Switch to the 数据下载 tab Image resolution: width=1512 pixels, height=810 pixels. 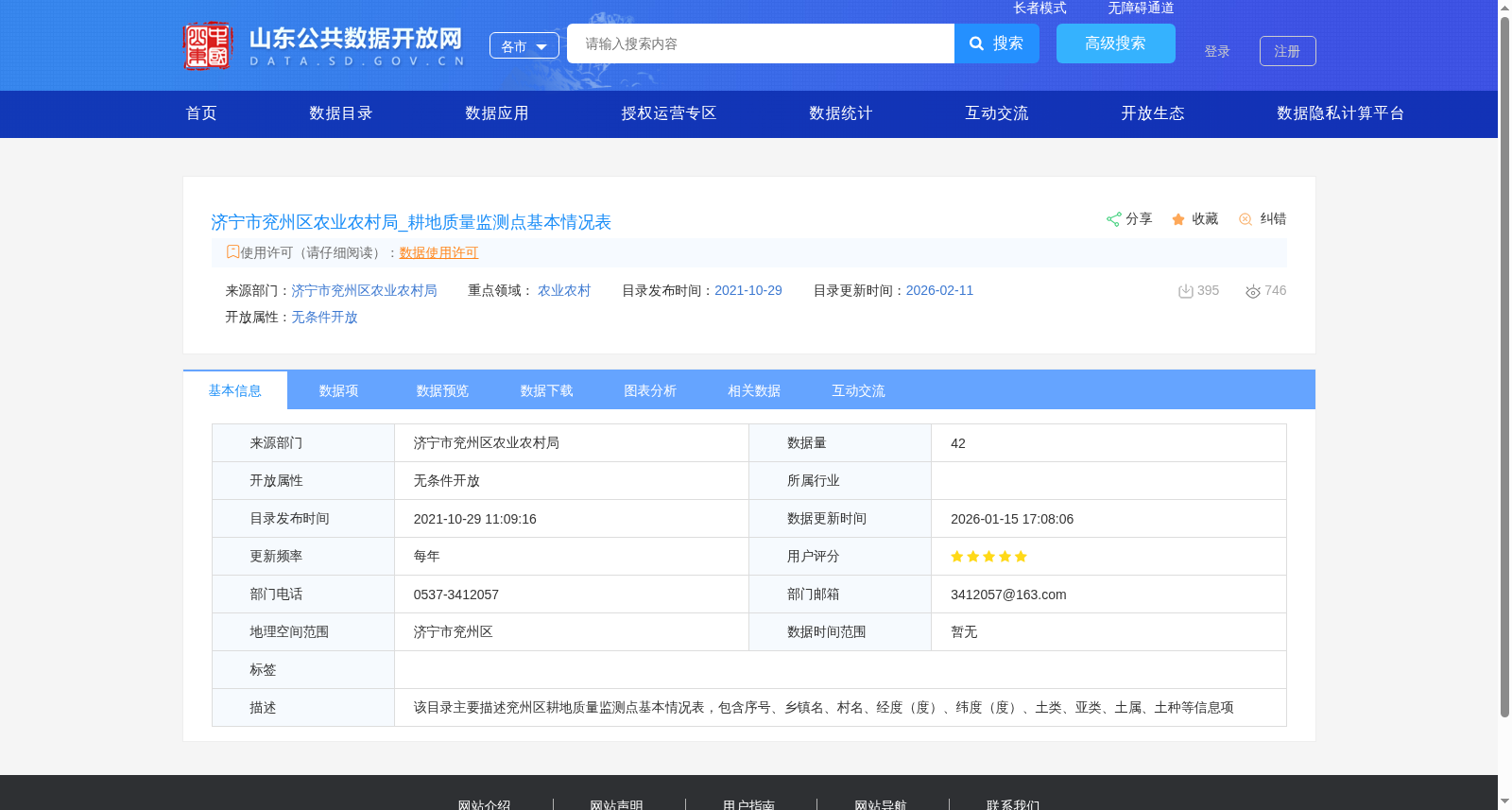(547, 390)
